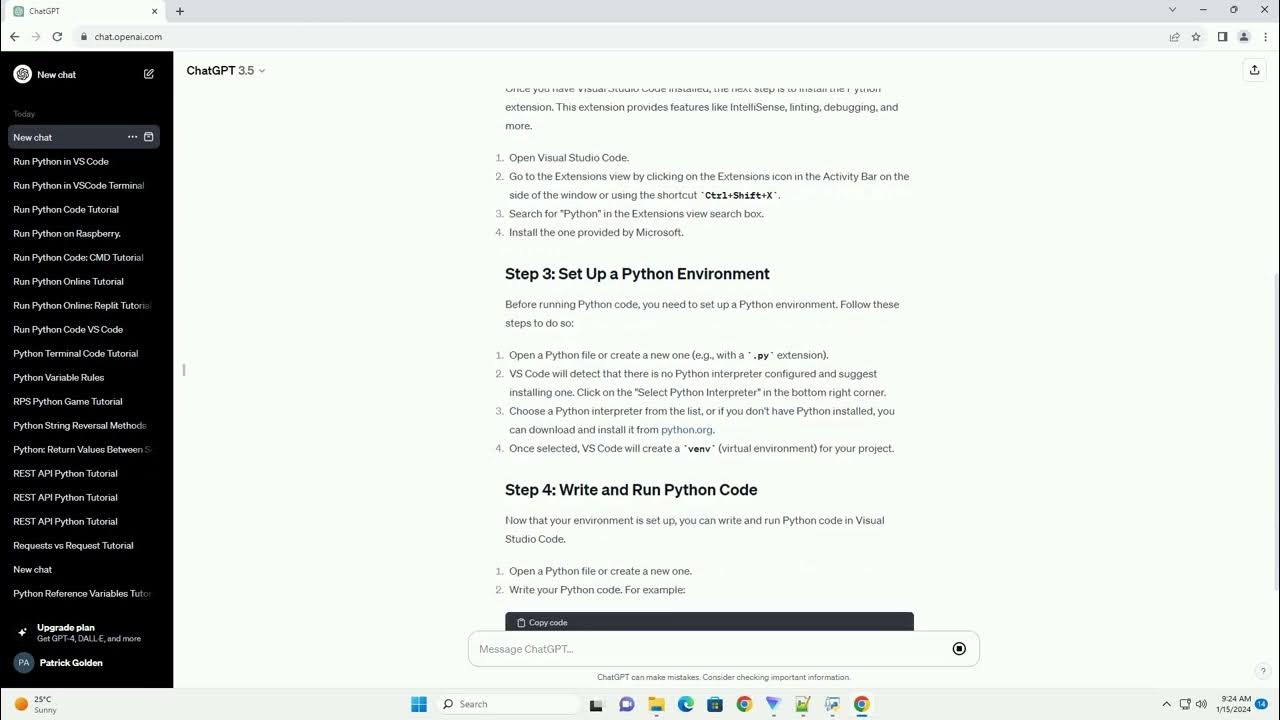Open the Chrome profile icon

1244,37
